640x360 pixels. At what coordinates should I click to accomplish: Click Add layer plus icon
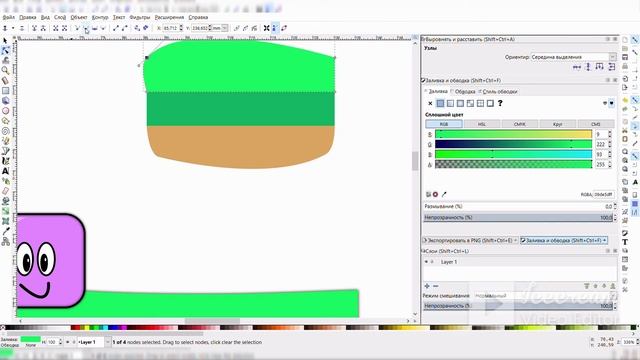click(427, 286)
